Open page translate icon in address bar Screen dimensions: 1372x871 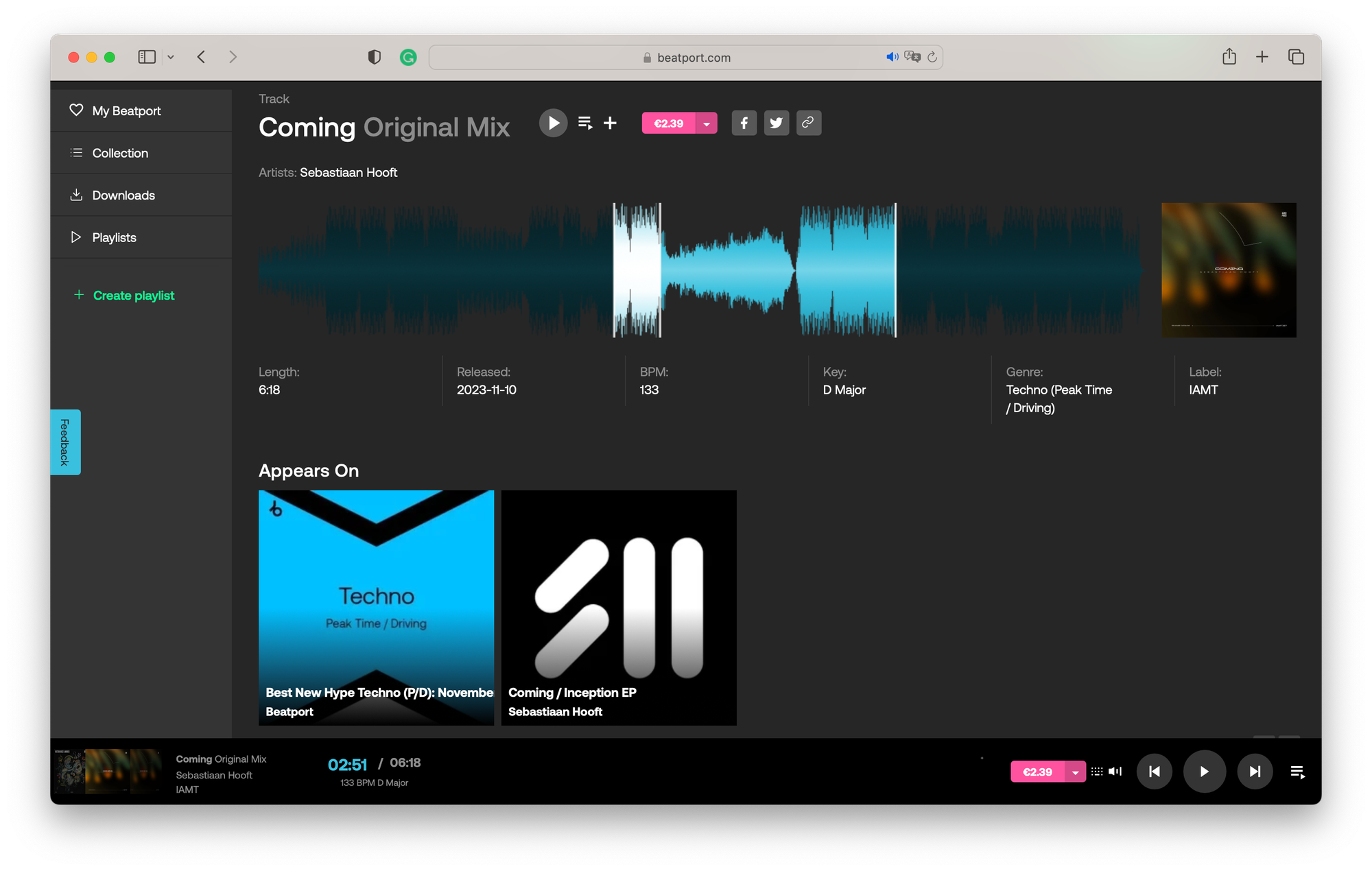[x=912, y=57]
